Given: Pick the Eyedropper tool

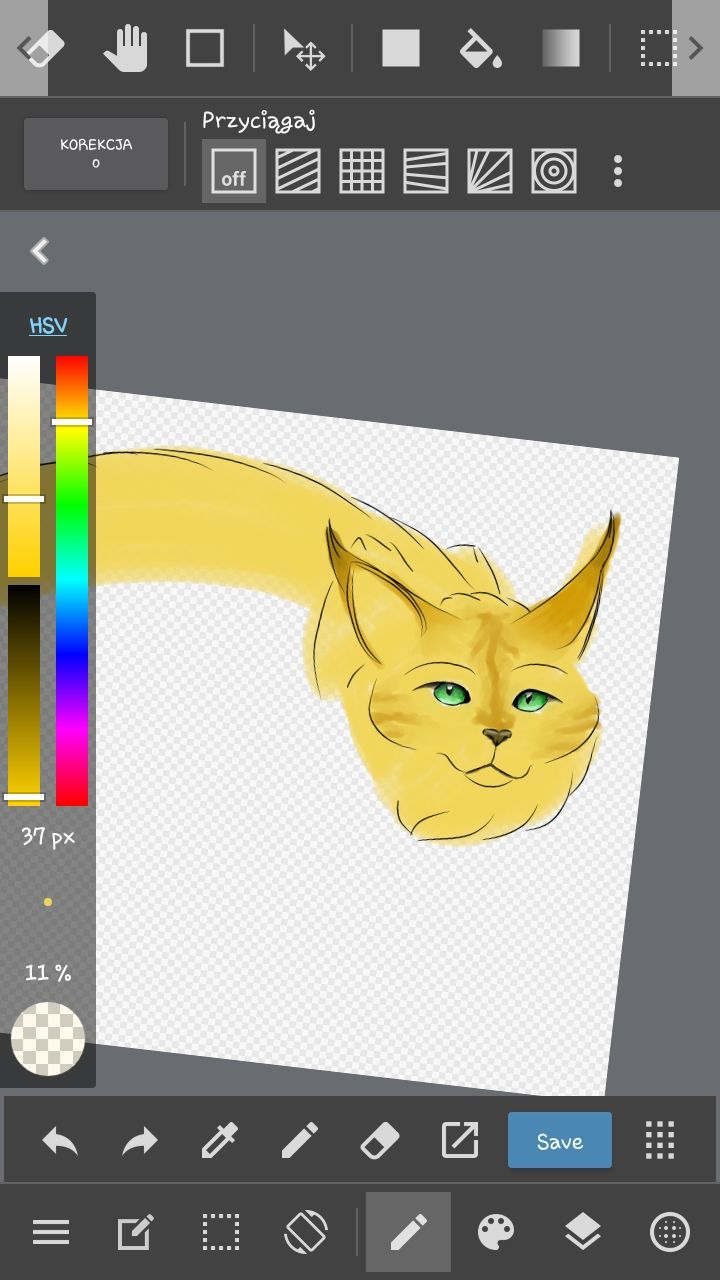Looking at the screenshot, I should [220, 1141].
